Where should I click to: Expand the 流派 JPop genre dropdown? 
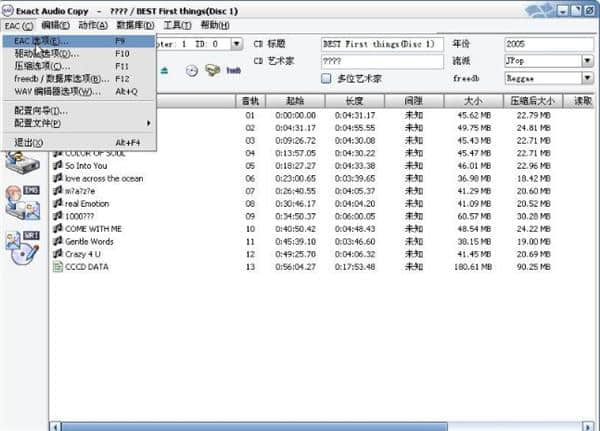[x=586, y=61]
